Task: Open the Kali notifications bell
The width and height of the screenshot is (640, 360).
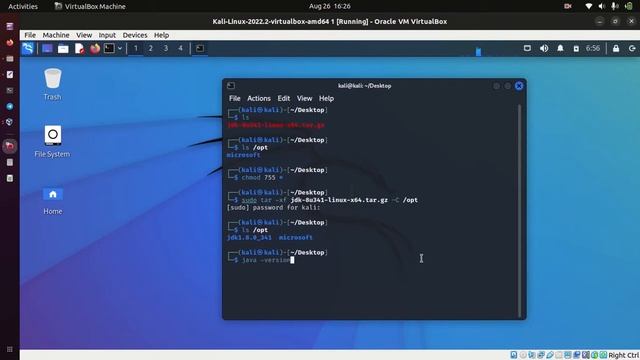Action: point(560,49)
